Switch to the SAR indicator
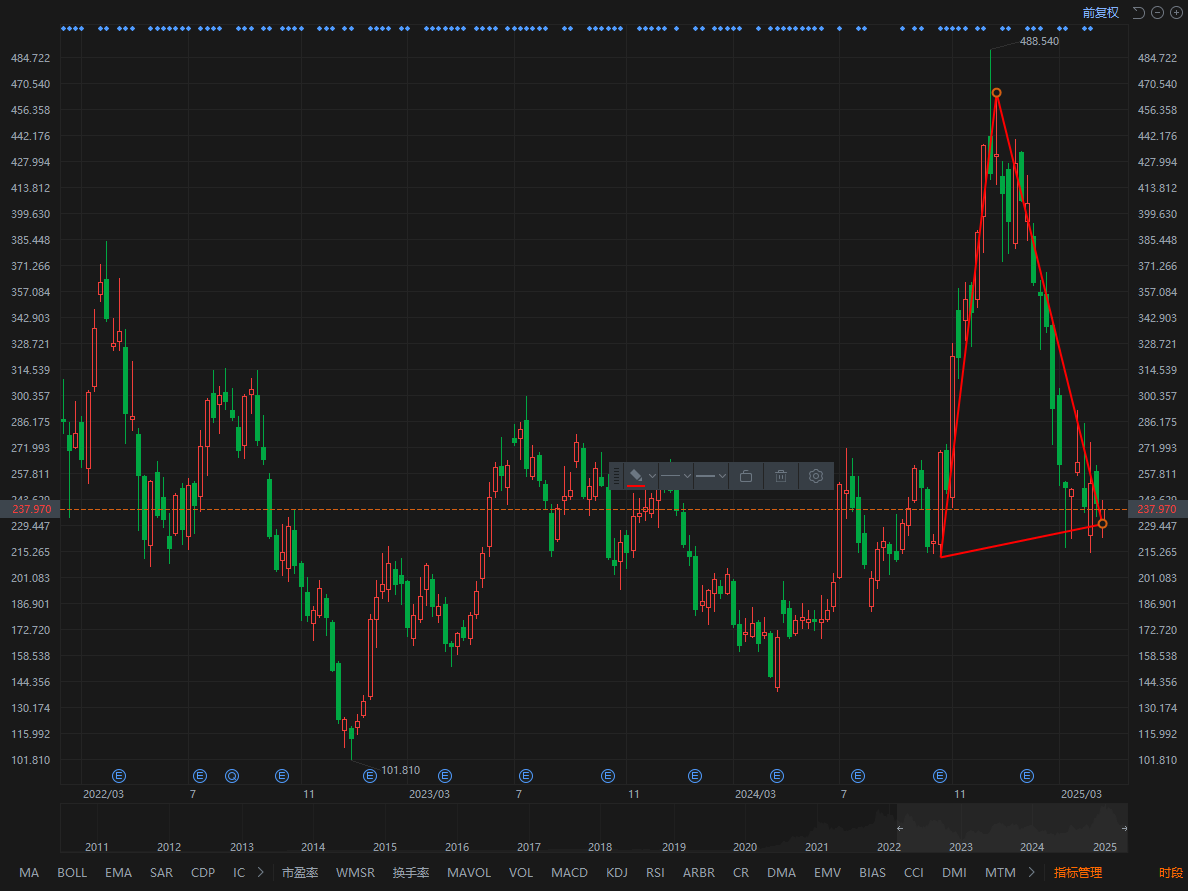This screenshot has height=891, width=1188. click(161, 873)
